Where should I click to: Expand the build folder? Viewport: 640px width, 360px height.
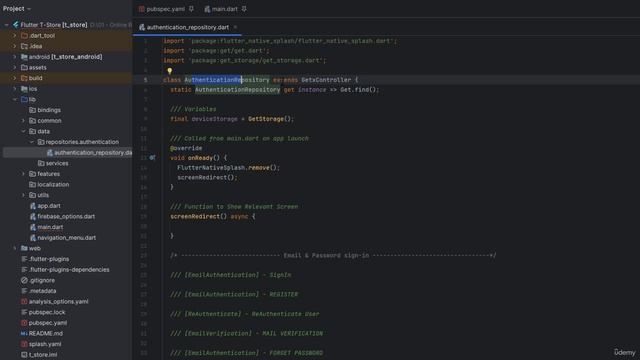(x=15, y=78)
